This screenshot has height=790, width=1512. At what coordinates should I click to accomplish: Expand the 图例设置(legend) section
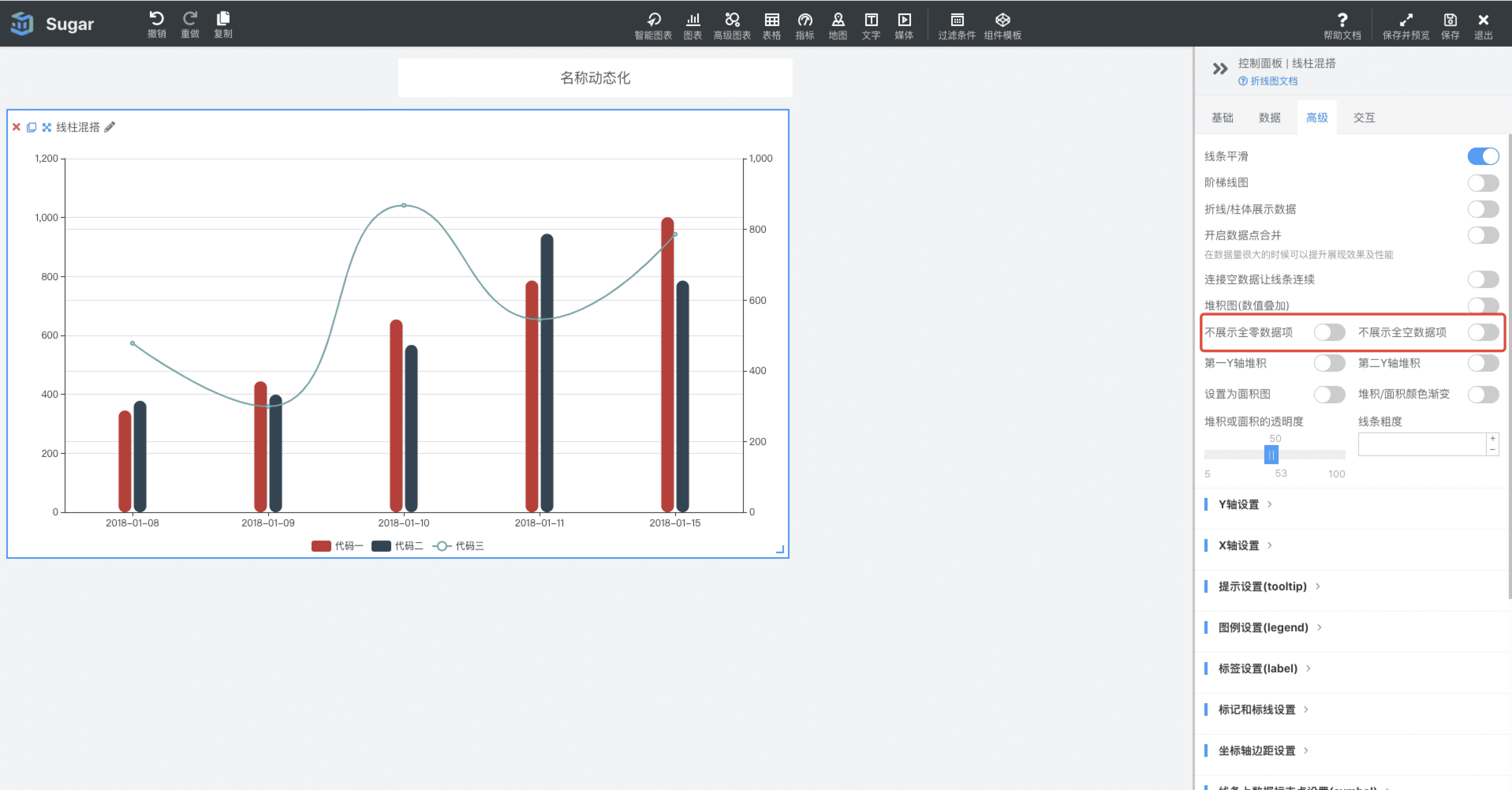(x=1262, y=627)
